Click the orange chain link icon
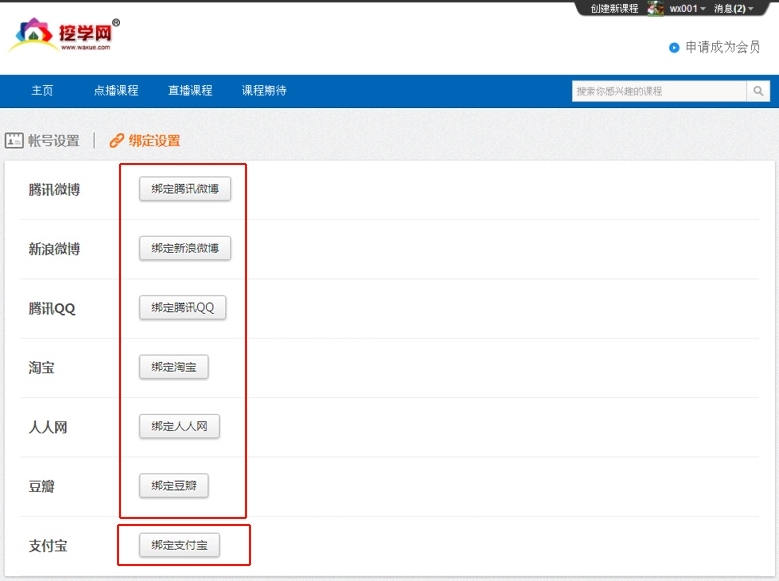Viewport: 779px width, 581px height. 116,141
